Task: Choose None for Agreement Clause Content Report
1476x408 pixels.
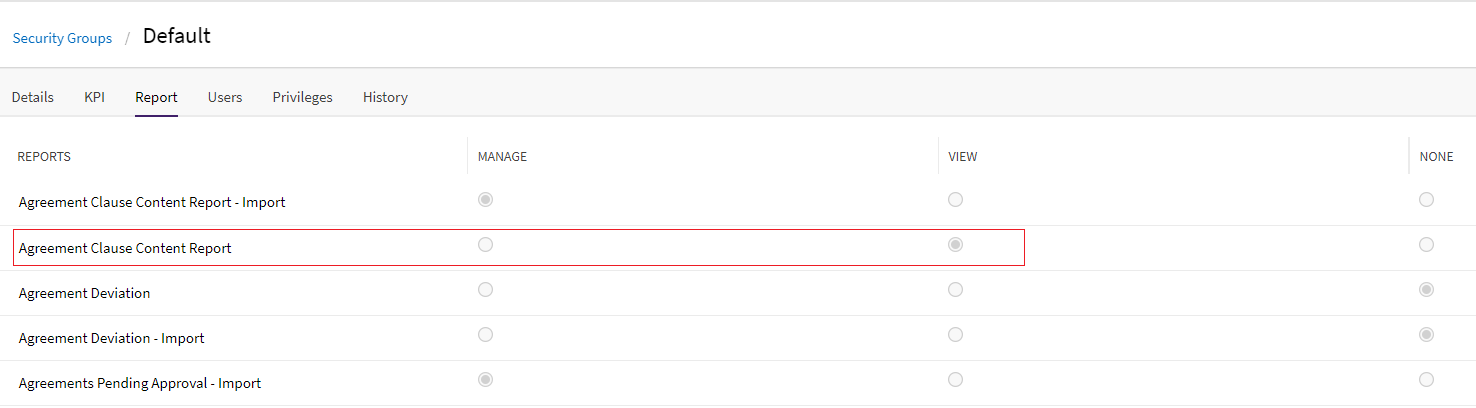Action: 1426,245
